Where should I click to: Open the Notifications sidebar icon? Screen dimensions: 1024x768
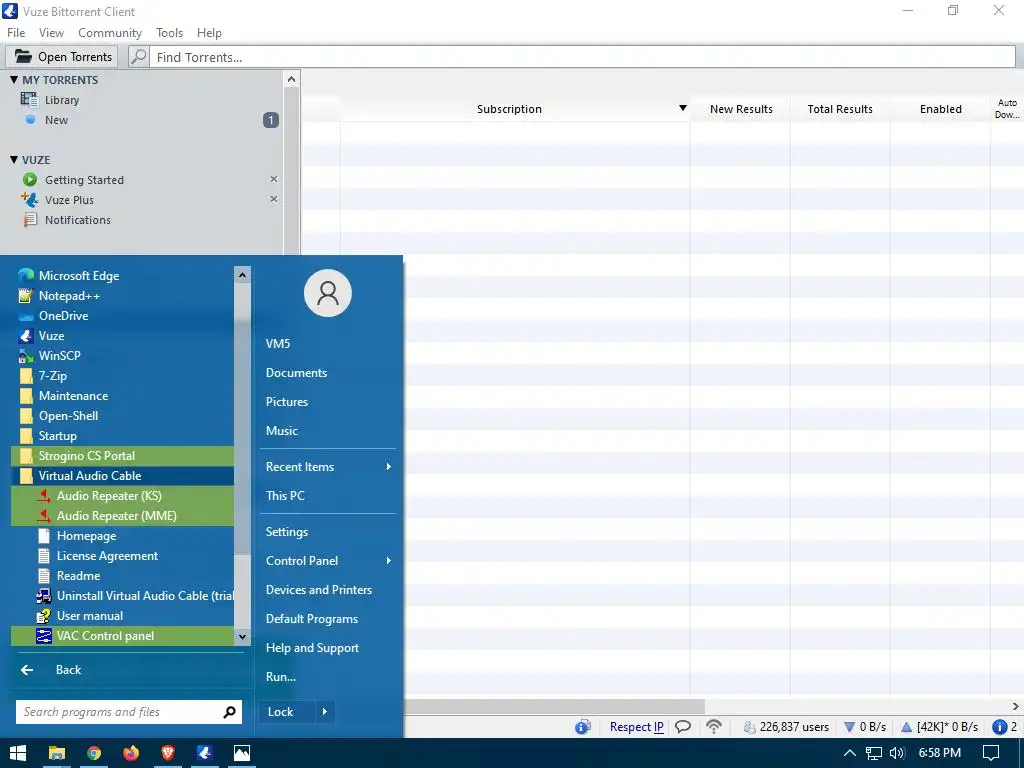[29, 219]
